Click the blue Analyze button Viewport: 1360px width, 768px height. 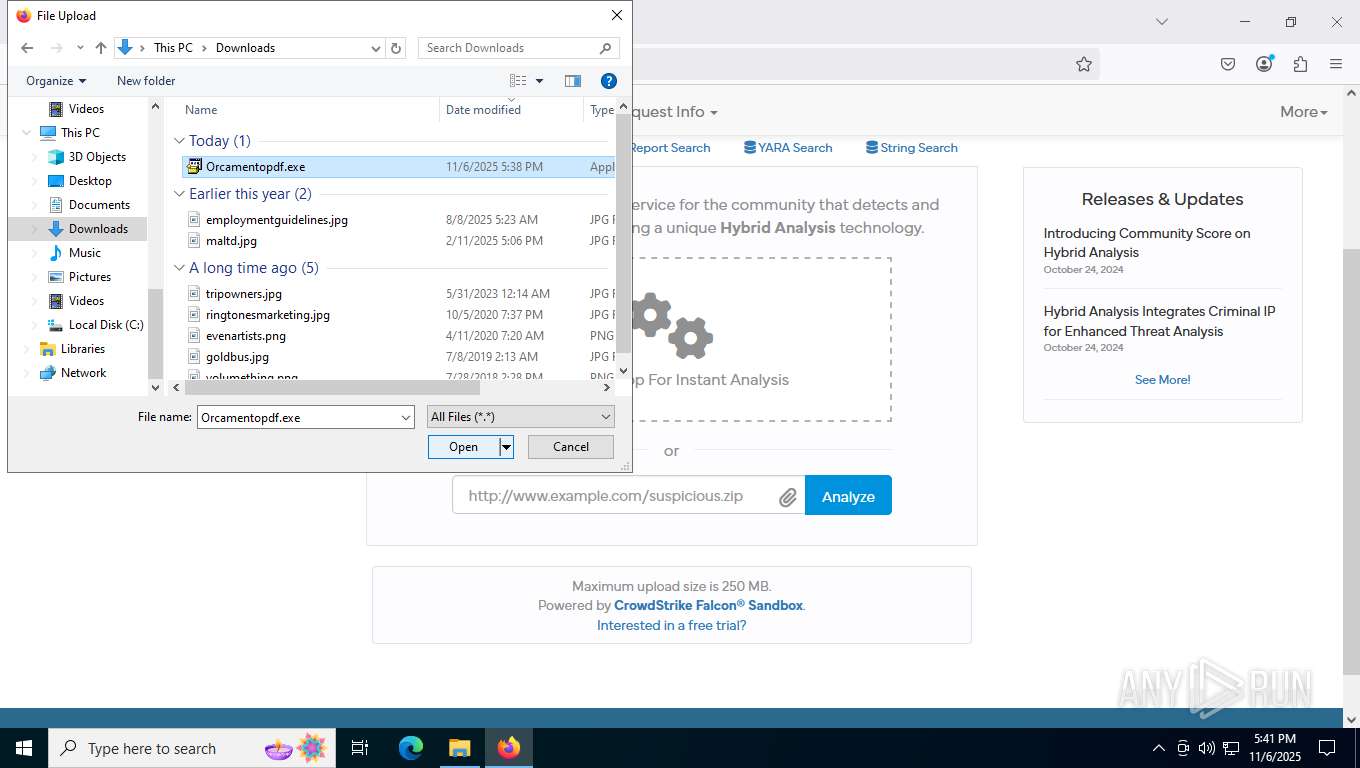click(848, 496)
